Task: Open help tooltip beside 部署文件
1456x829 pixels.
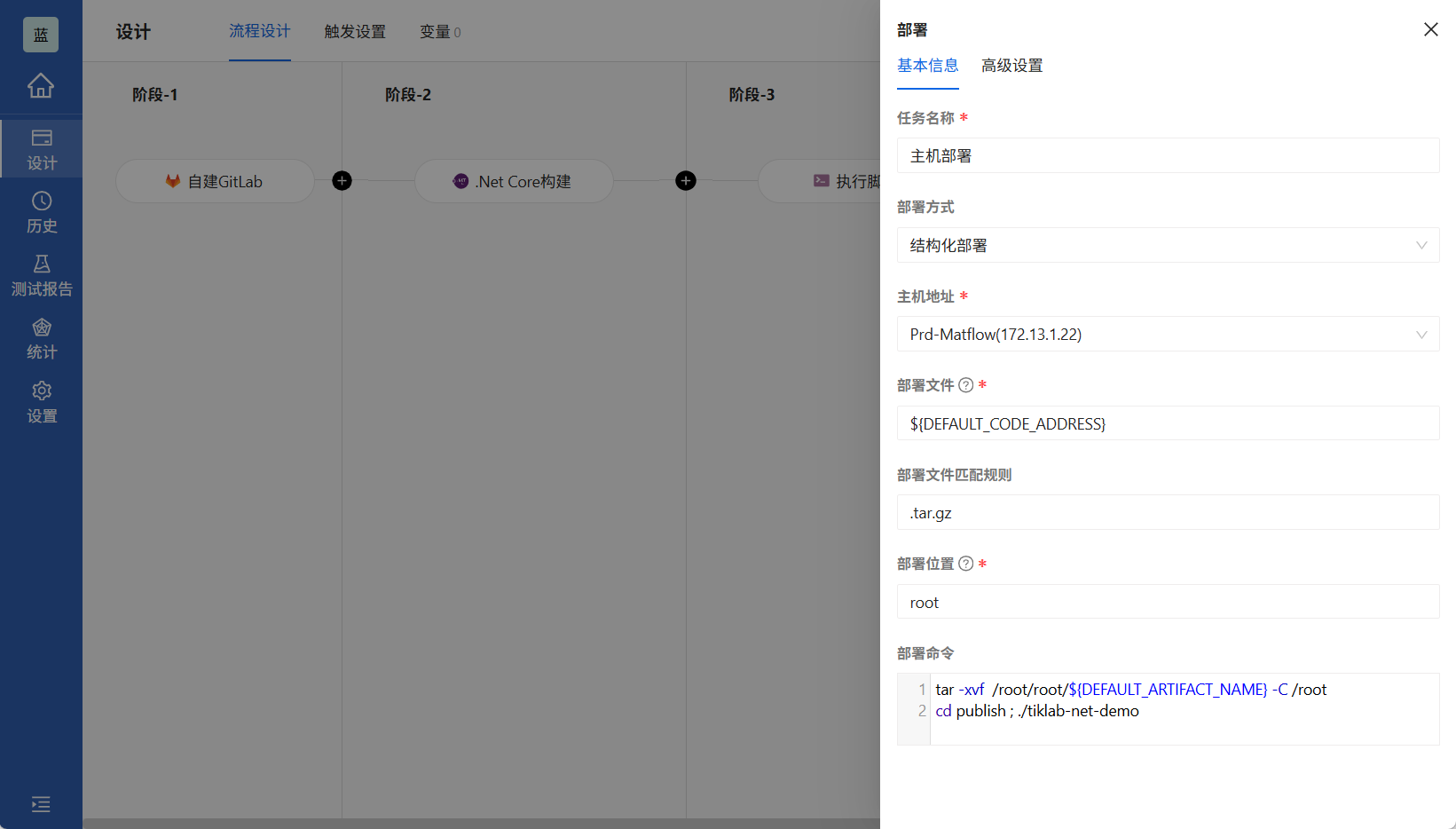Action: click(965, 384)
